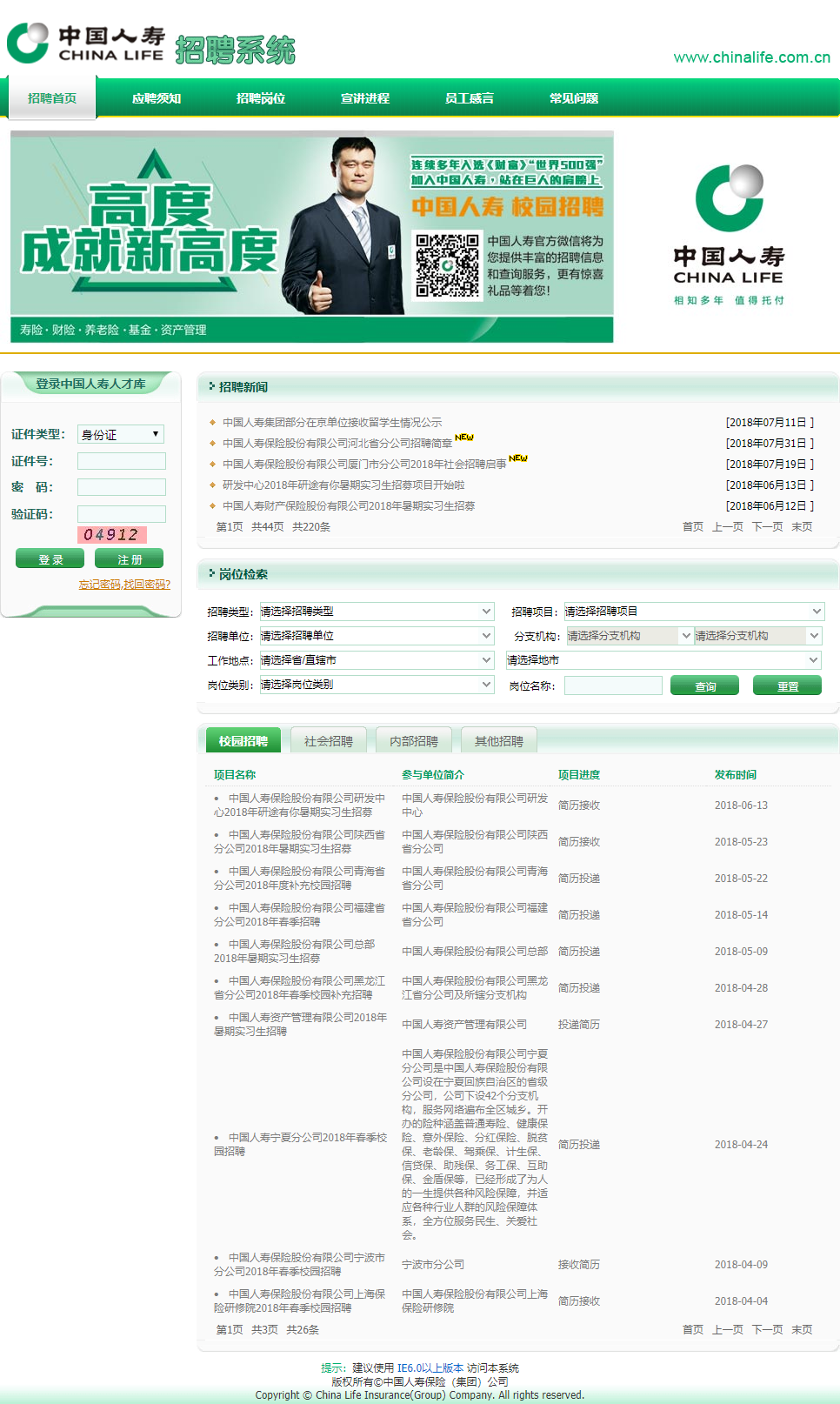The height and width of the screenshot is (1404, 840).
Task: Click 下一页 in the news pager
Action: (x=767, y=527)
